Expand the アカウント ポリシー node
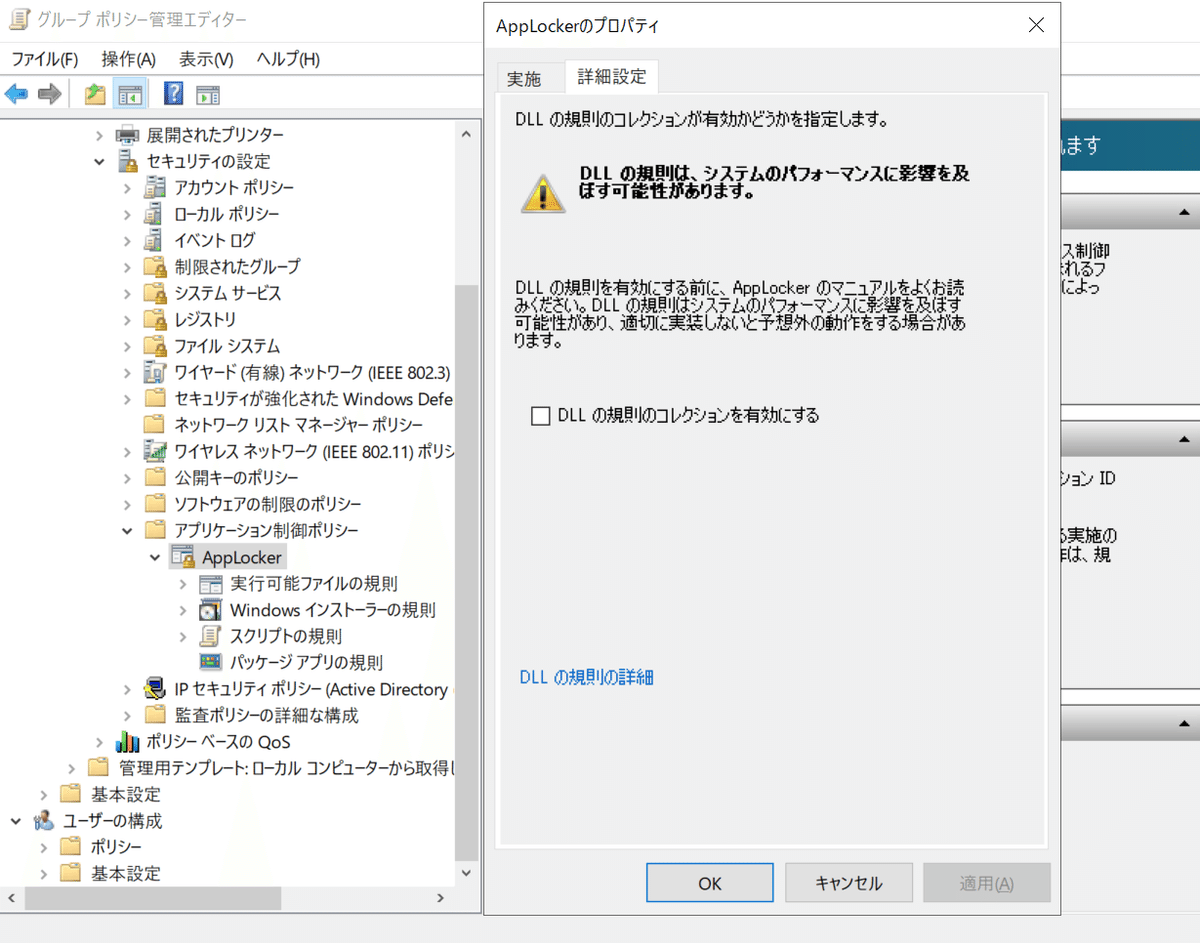This screenshot has width=1200, height=943. pyautogui.click(x=126, y=187)
